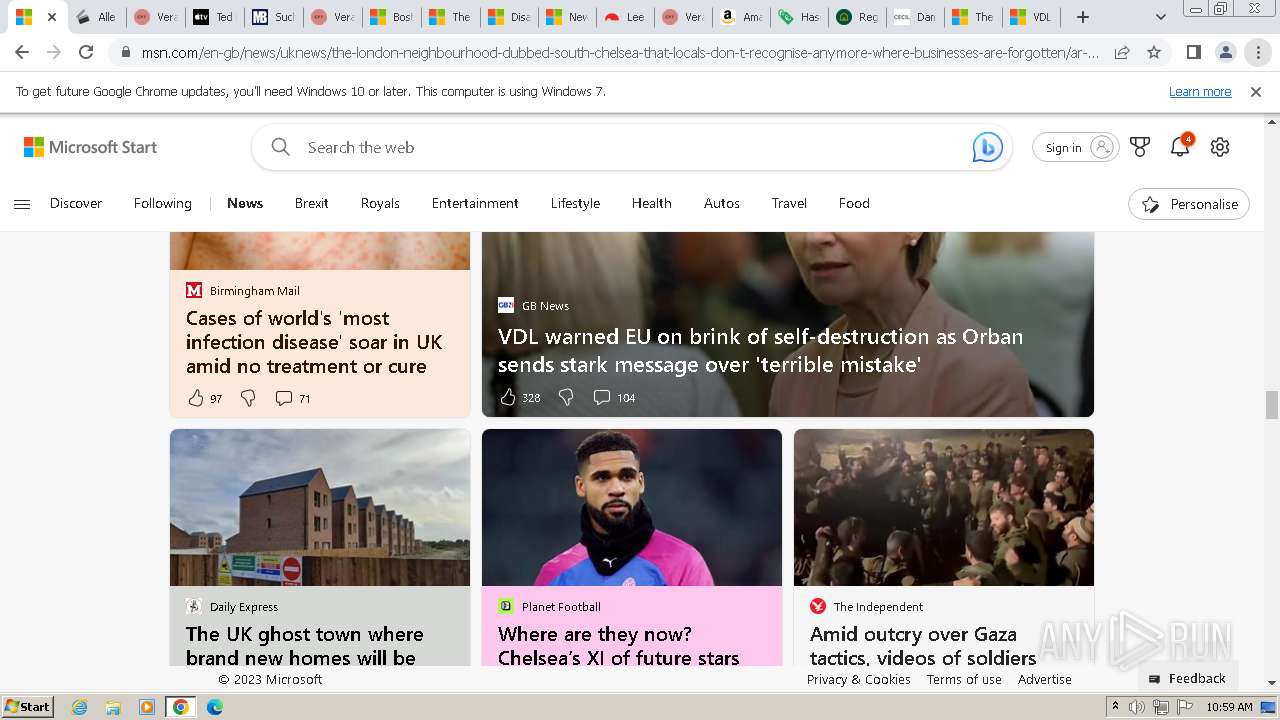
Task: Switch to the 'Alle' browser tab
Action: (97, 17)
